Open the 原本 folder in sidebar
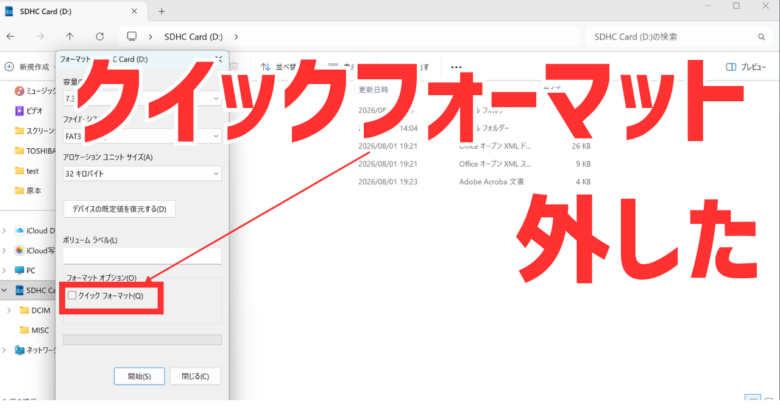This screenshot has height=410, width=780. click(28, 191)
